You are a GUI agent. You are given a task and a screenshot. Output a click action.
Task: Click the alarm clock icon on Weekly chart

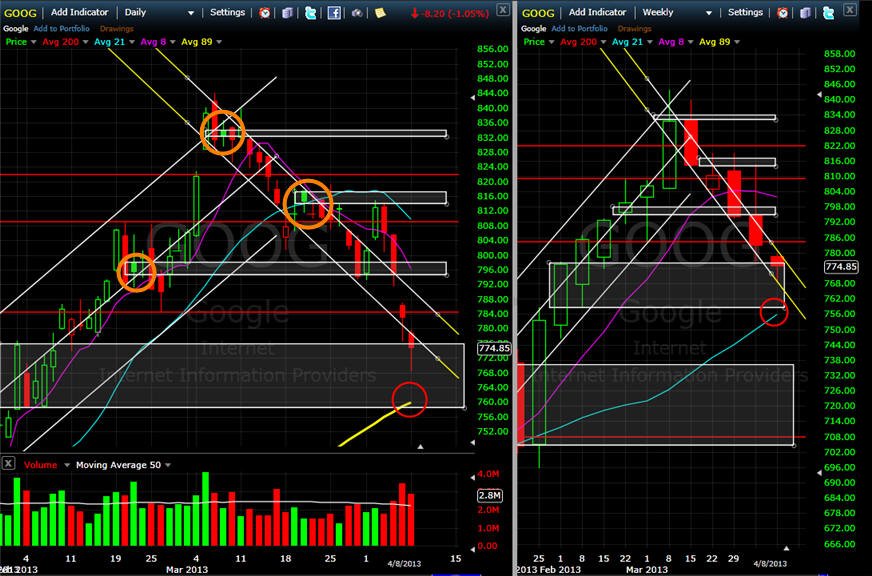tap(782, 12)
